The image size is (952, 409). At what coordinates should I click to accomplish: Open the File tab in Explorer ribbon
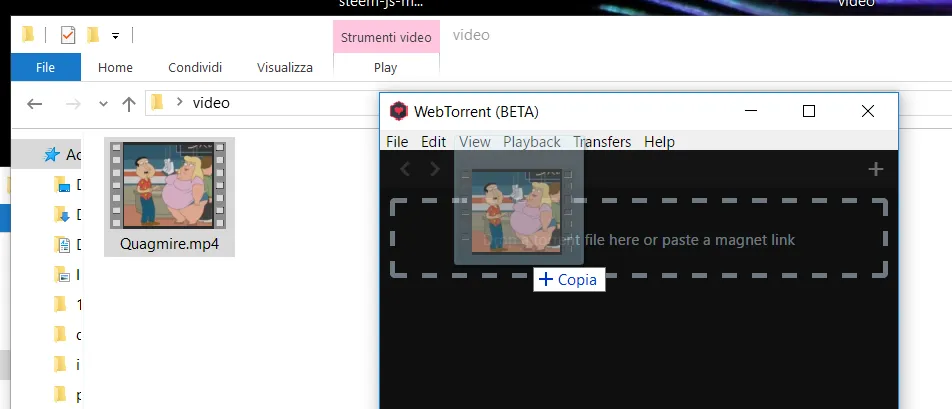(x=46, y=67)
